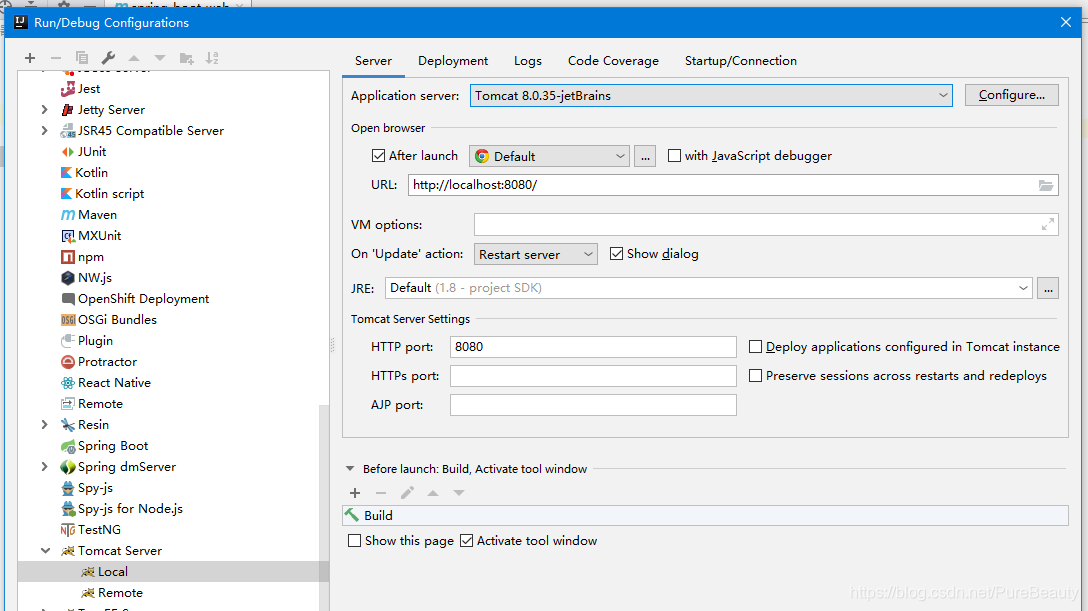Screen dimensions: 1088x611
Task: Click the NW.js icon in the tree
Action: pyautogui.click(x=67, y=278)
